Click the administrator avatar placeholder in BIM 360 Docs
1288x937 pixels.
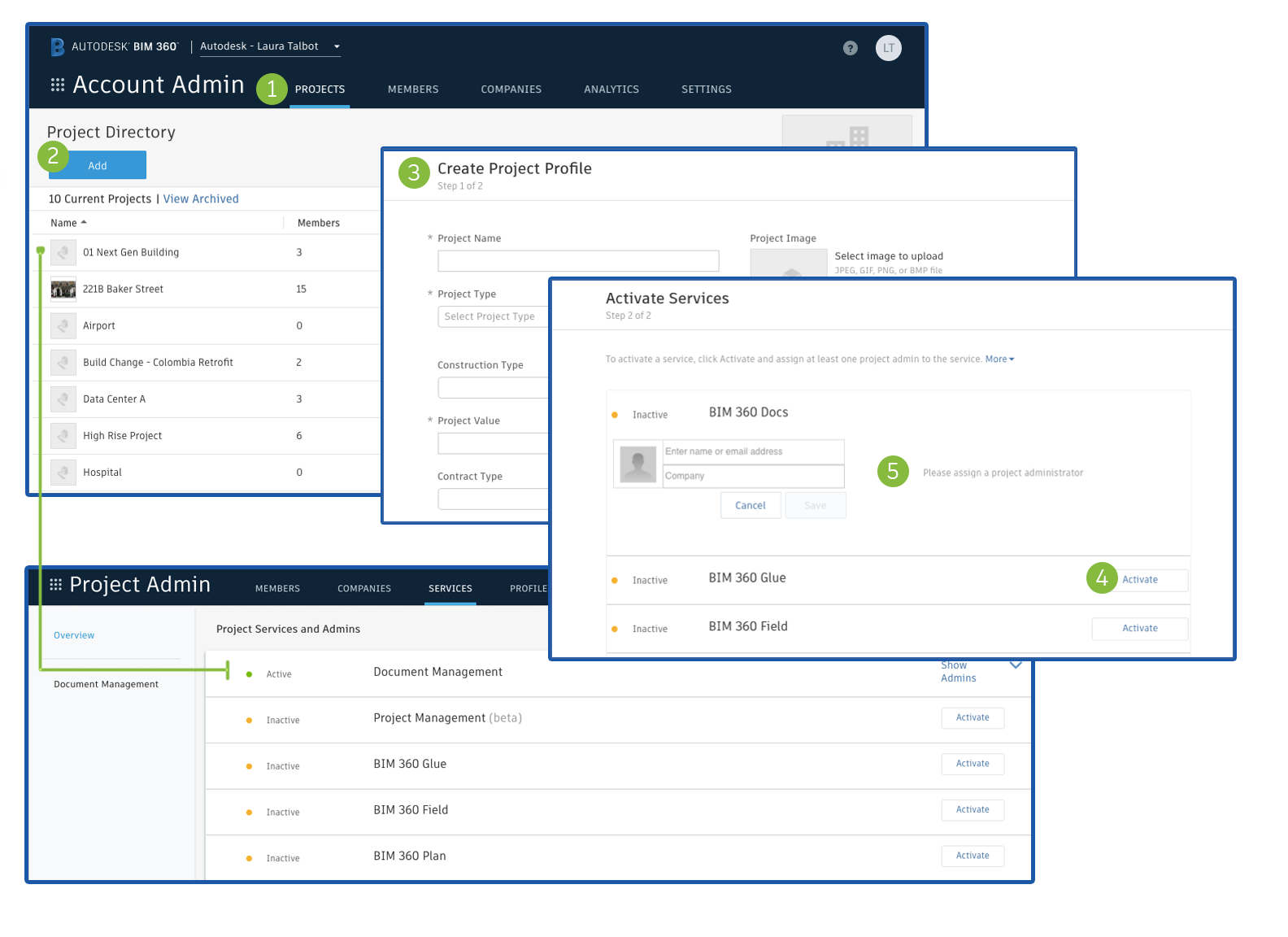coord(638,464)
